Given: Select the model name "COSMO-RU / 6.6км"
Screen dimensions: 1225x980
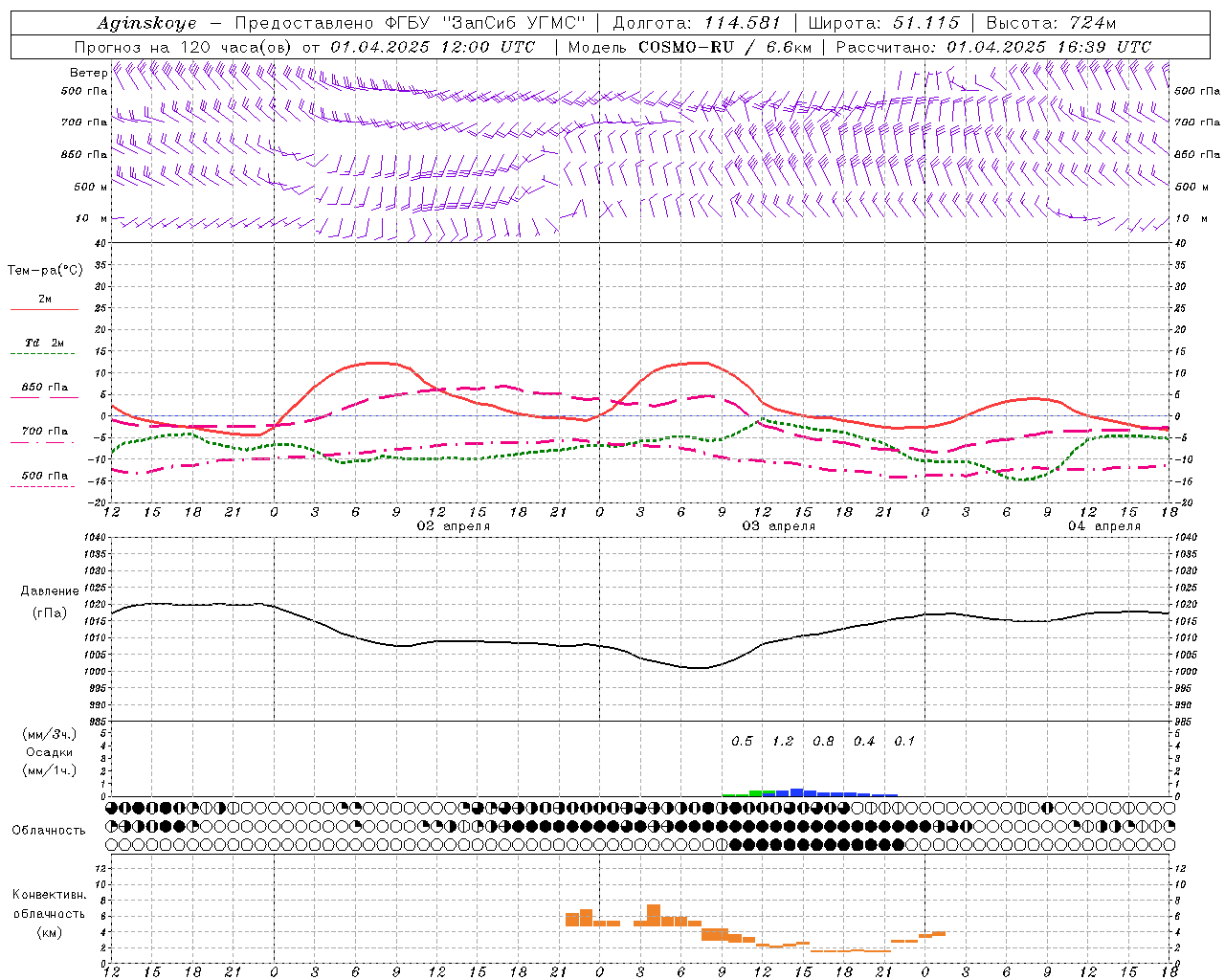Looking at the screenshot, I should [x=724, y=47].
